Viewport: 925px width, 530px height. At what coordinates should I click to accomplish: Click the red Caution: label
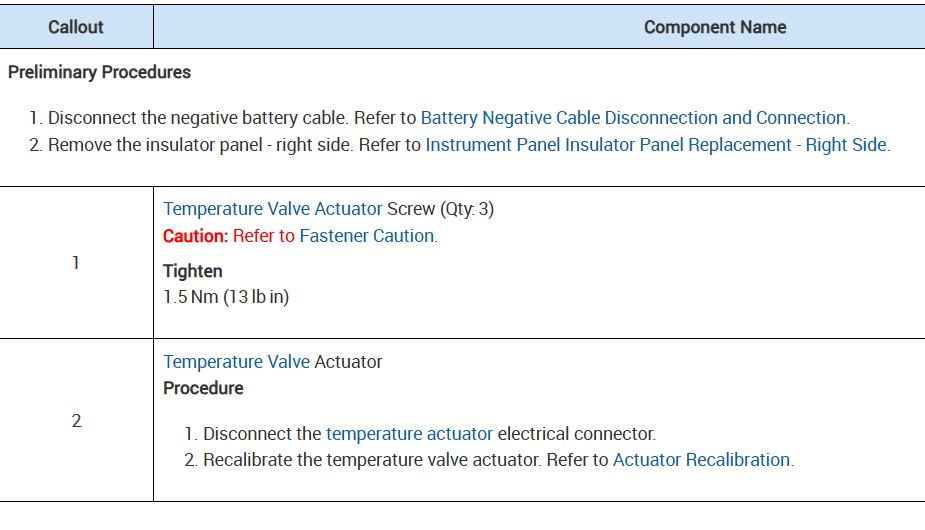coord(196,236)
